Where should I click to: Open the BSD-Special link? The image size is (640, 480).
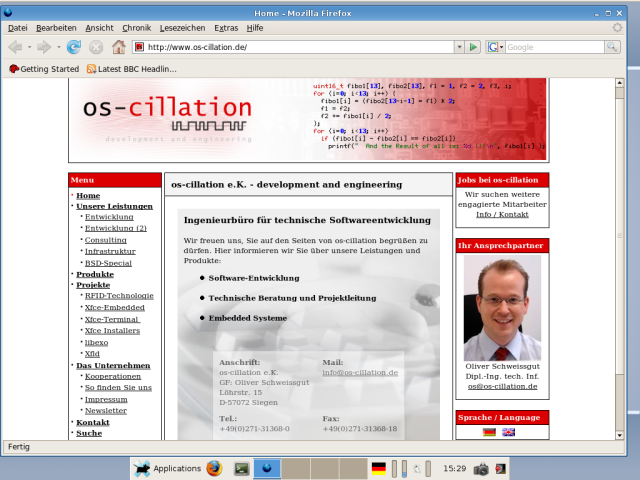108,263
